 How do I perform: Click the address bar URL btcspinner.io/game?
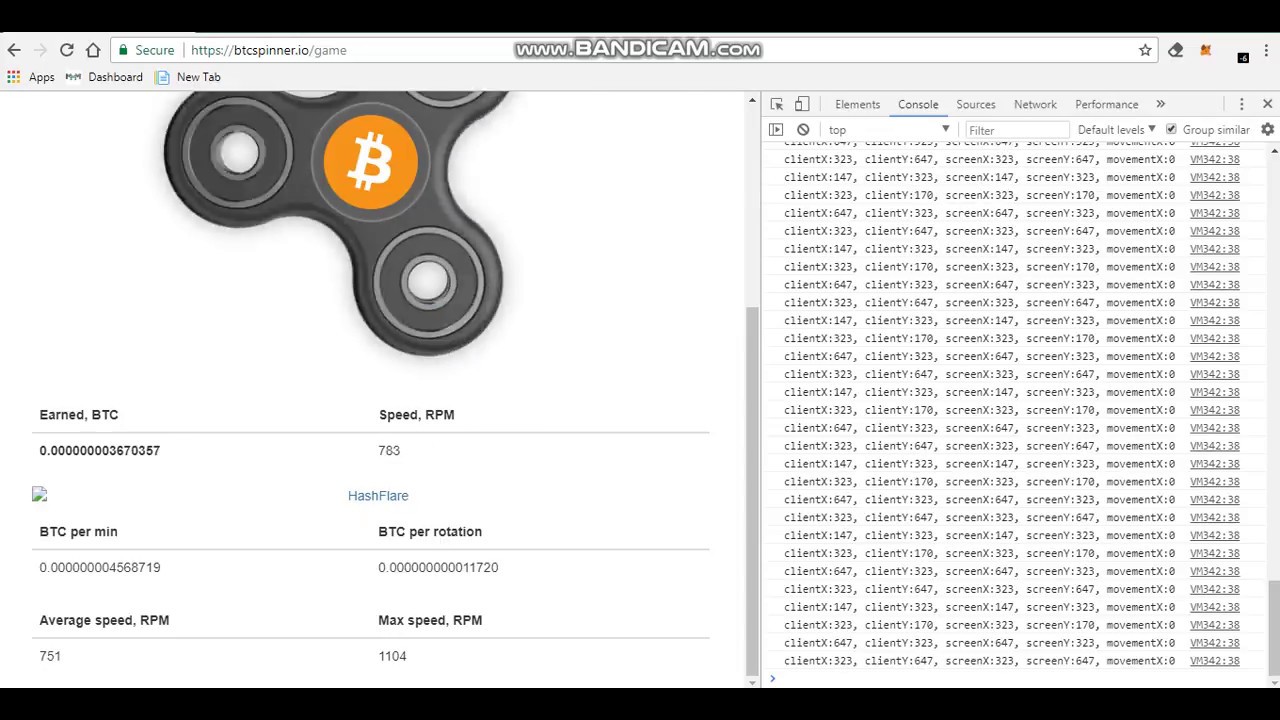(x=269, y=50)
